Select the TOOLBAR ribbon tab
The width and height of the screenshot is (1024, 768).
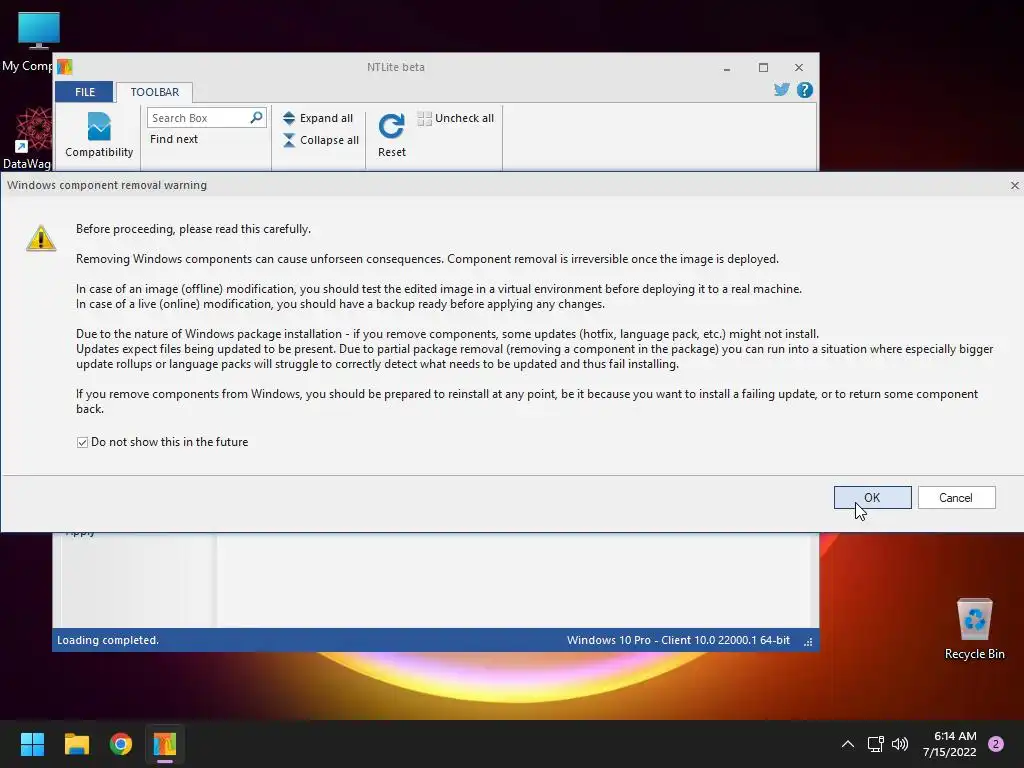(x=155, y=92)
